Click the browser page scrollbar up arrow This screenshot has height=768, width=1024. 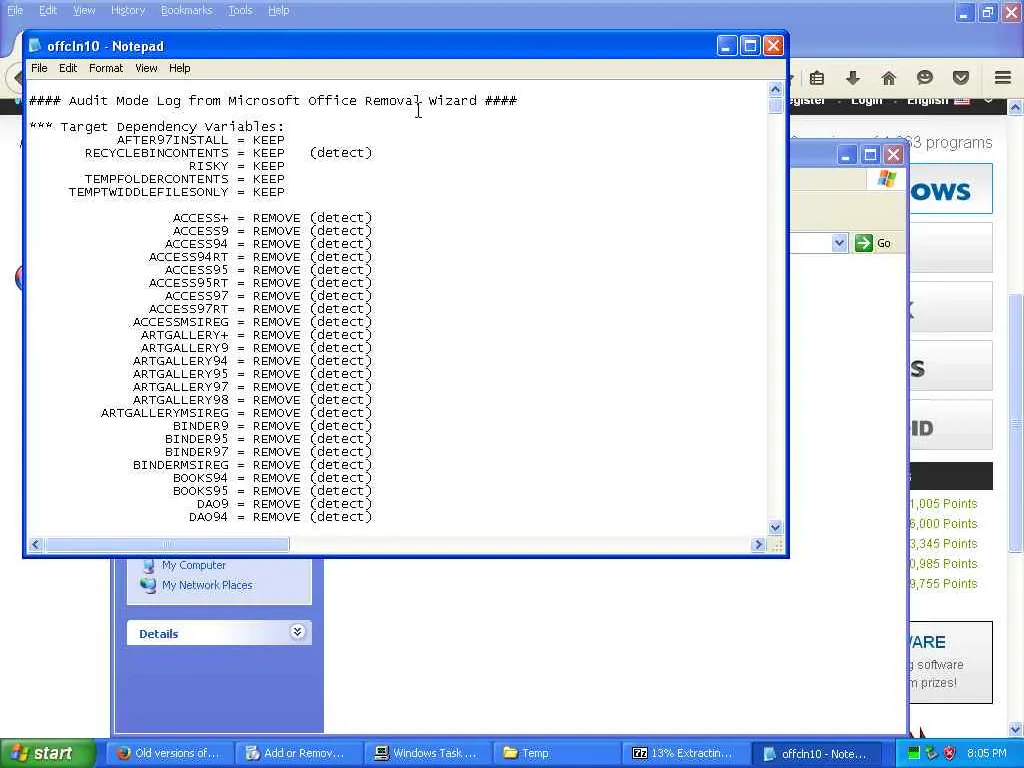coord(1016,106)
